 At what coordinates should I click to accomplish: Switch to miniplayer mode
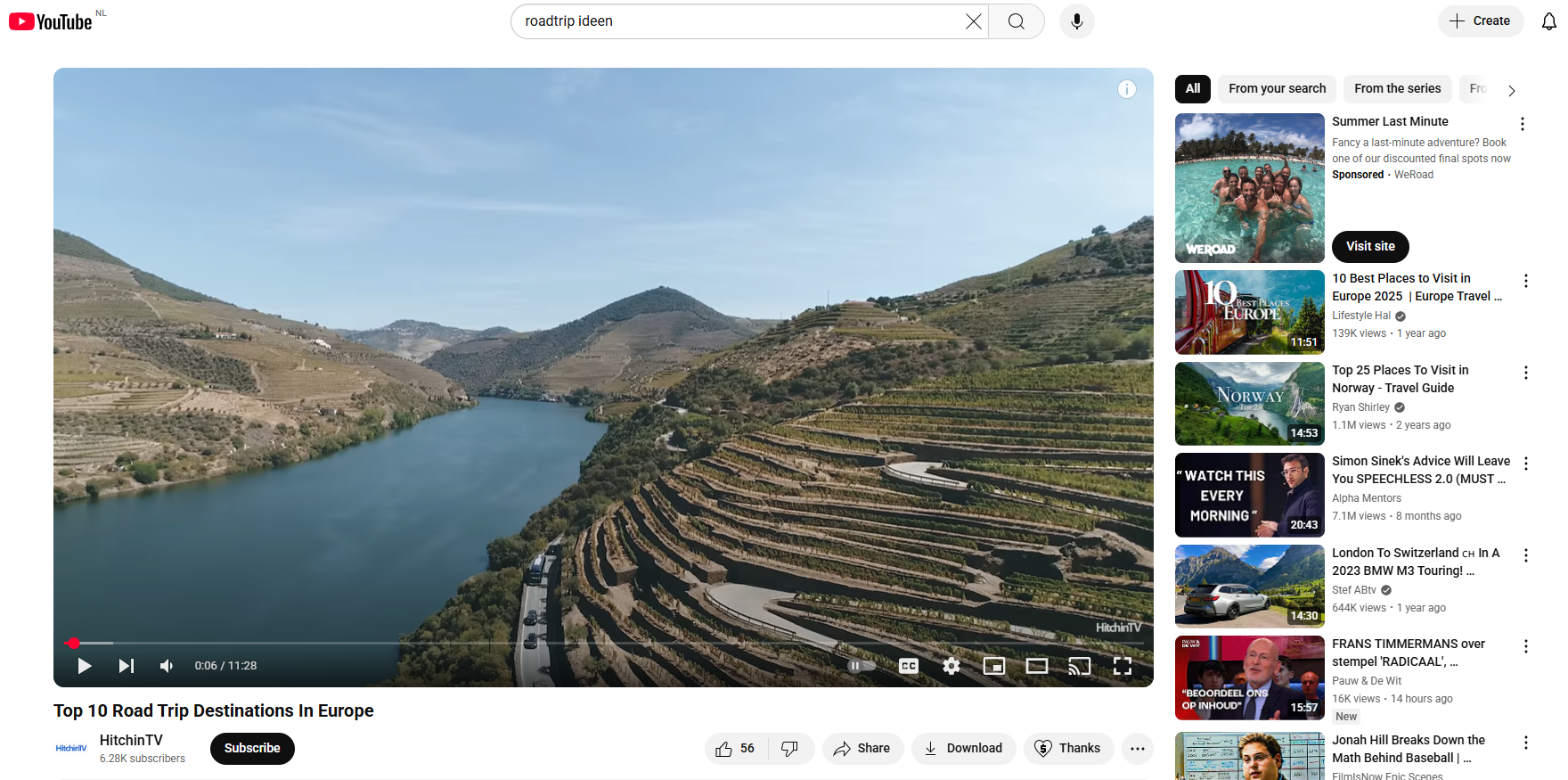click(993, 666)
